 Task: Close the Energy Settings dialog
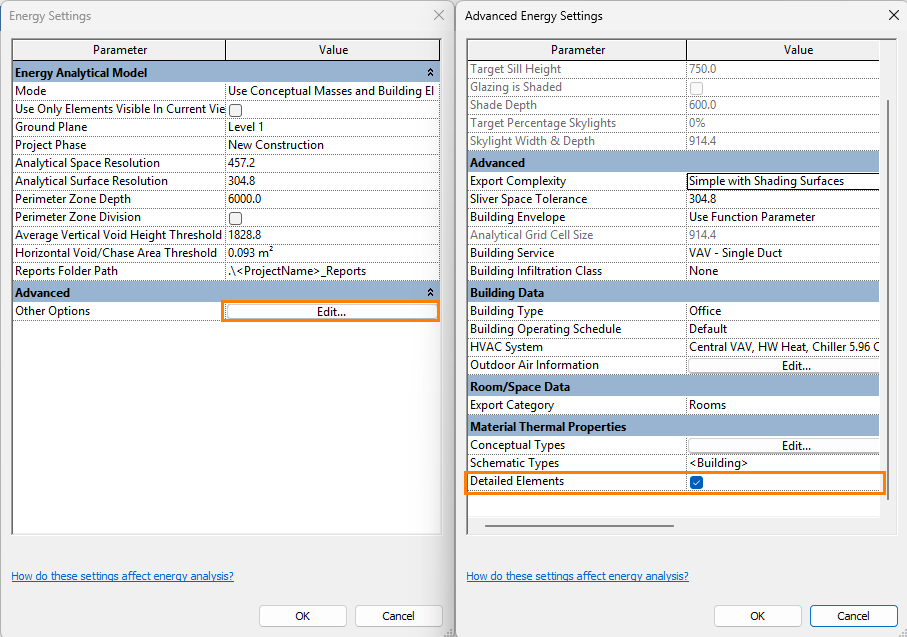click(x=438, y=16)
